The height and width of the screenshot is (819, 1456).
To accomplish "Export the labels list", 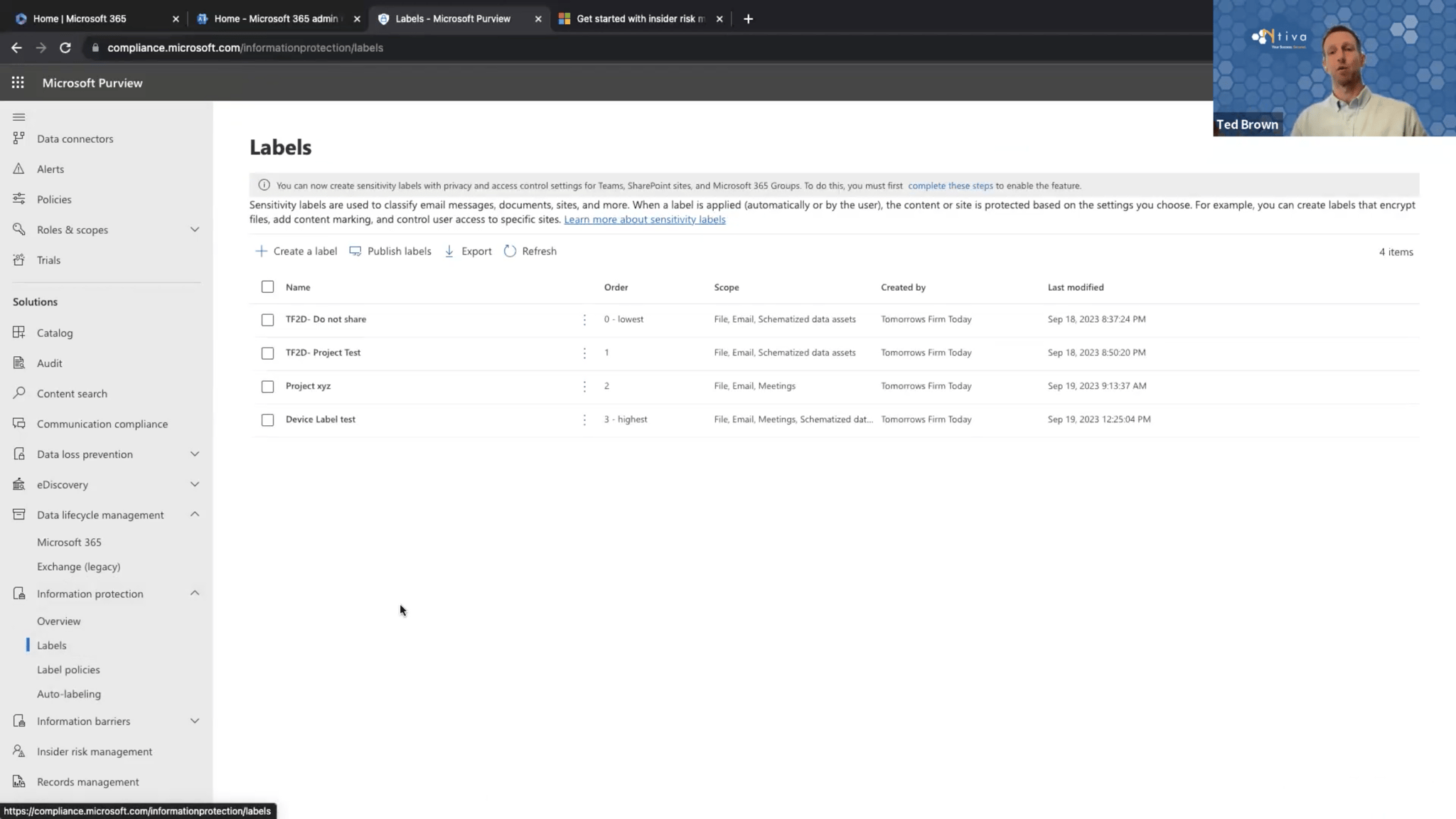I will 467,251.
